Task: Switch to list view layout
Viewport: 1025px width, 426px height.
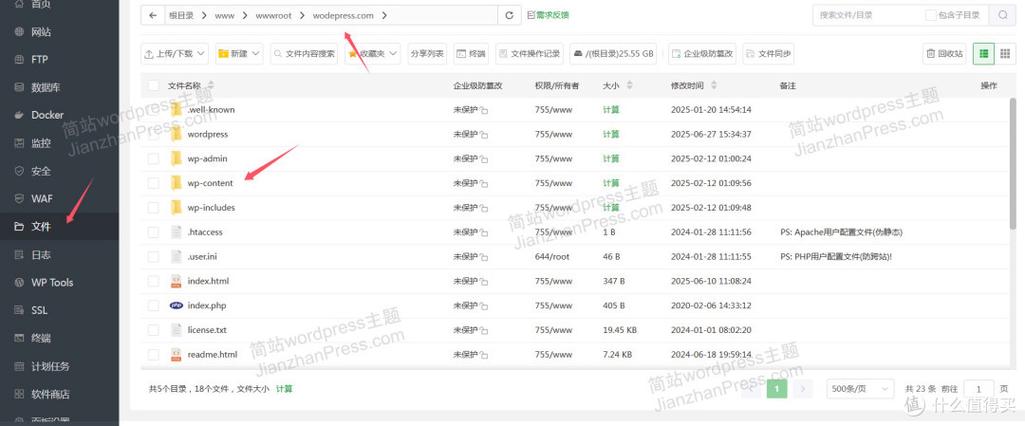Action: 985,53
